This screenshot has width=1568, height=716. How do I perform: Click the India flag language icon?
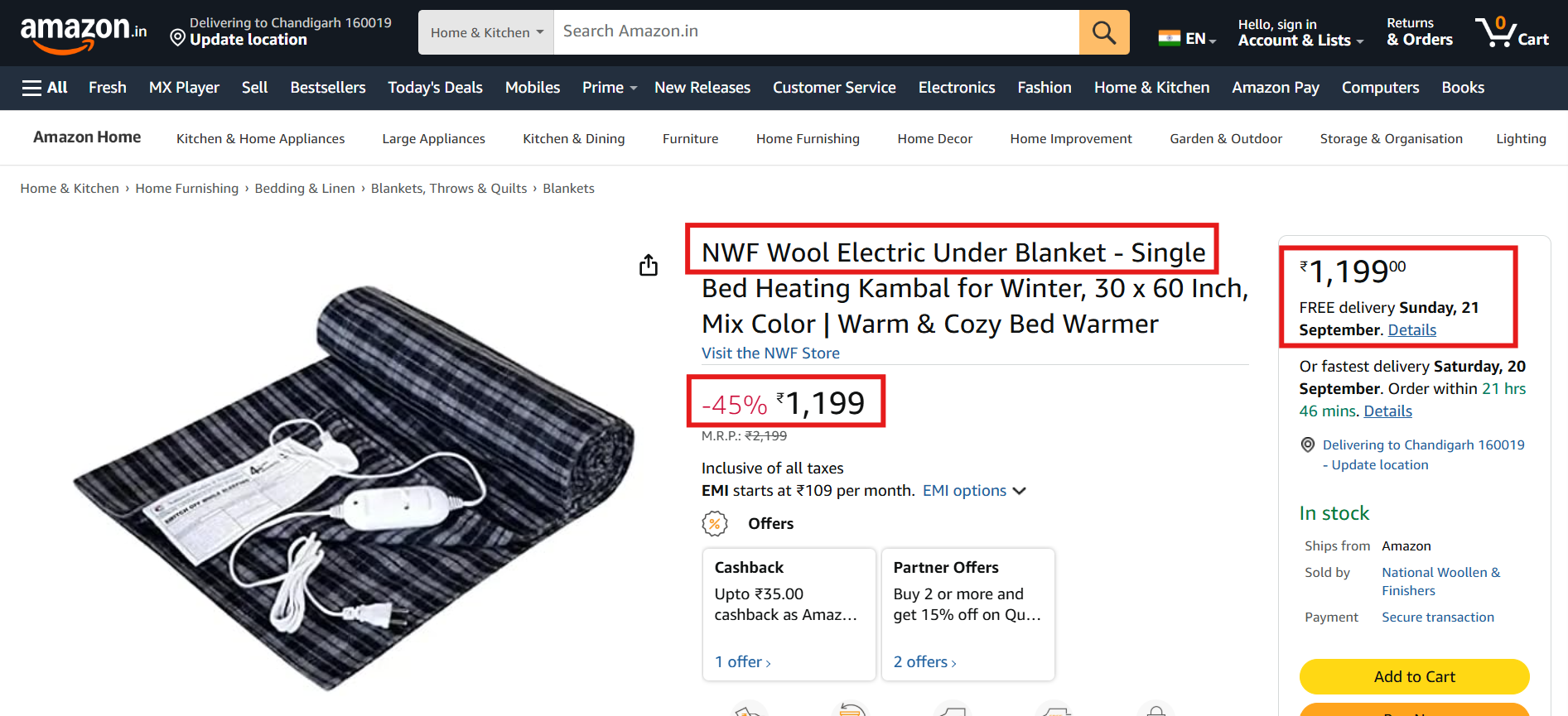tap(1169, 38)
